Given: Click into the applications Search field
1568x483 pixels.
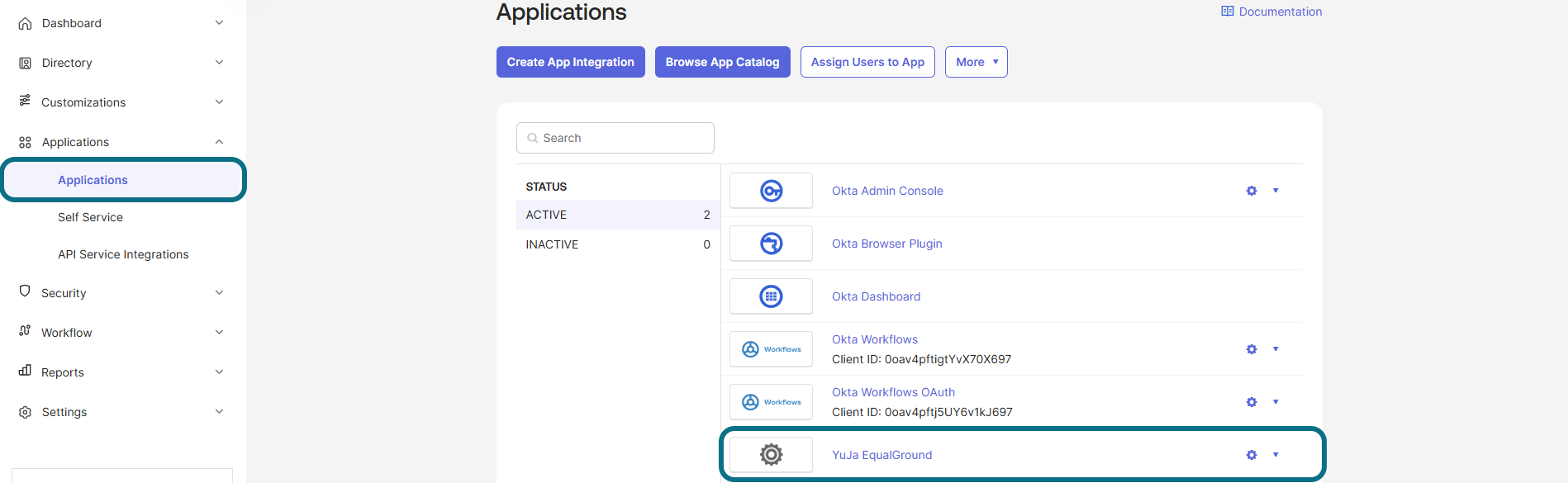Looking at the screenshot, I should click(x=615, y=138).
